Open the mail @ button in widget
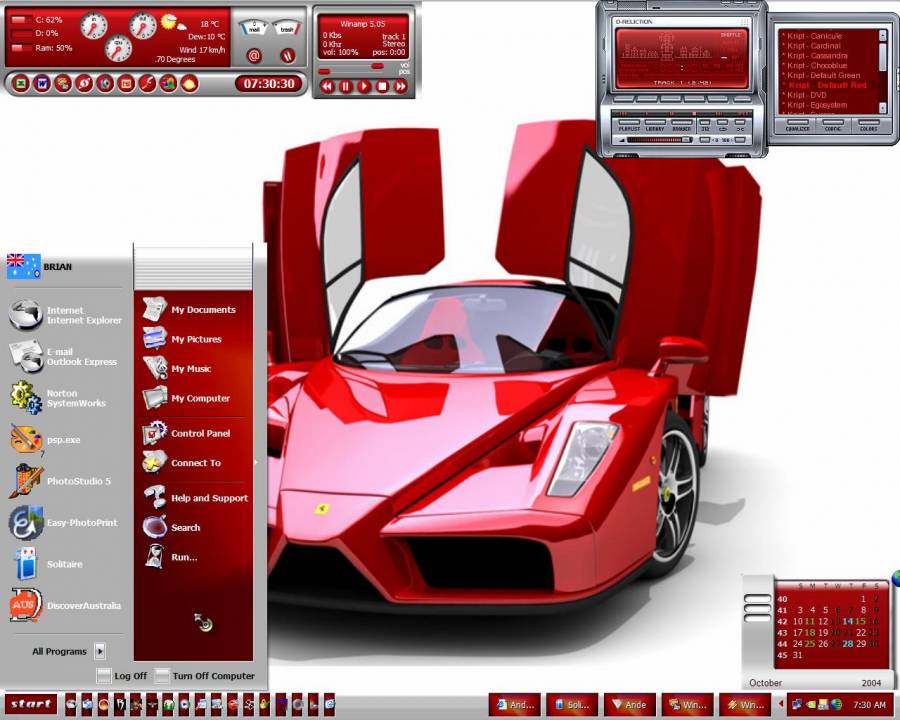This screenshot has width=900, height=720. [254, 56]
